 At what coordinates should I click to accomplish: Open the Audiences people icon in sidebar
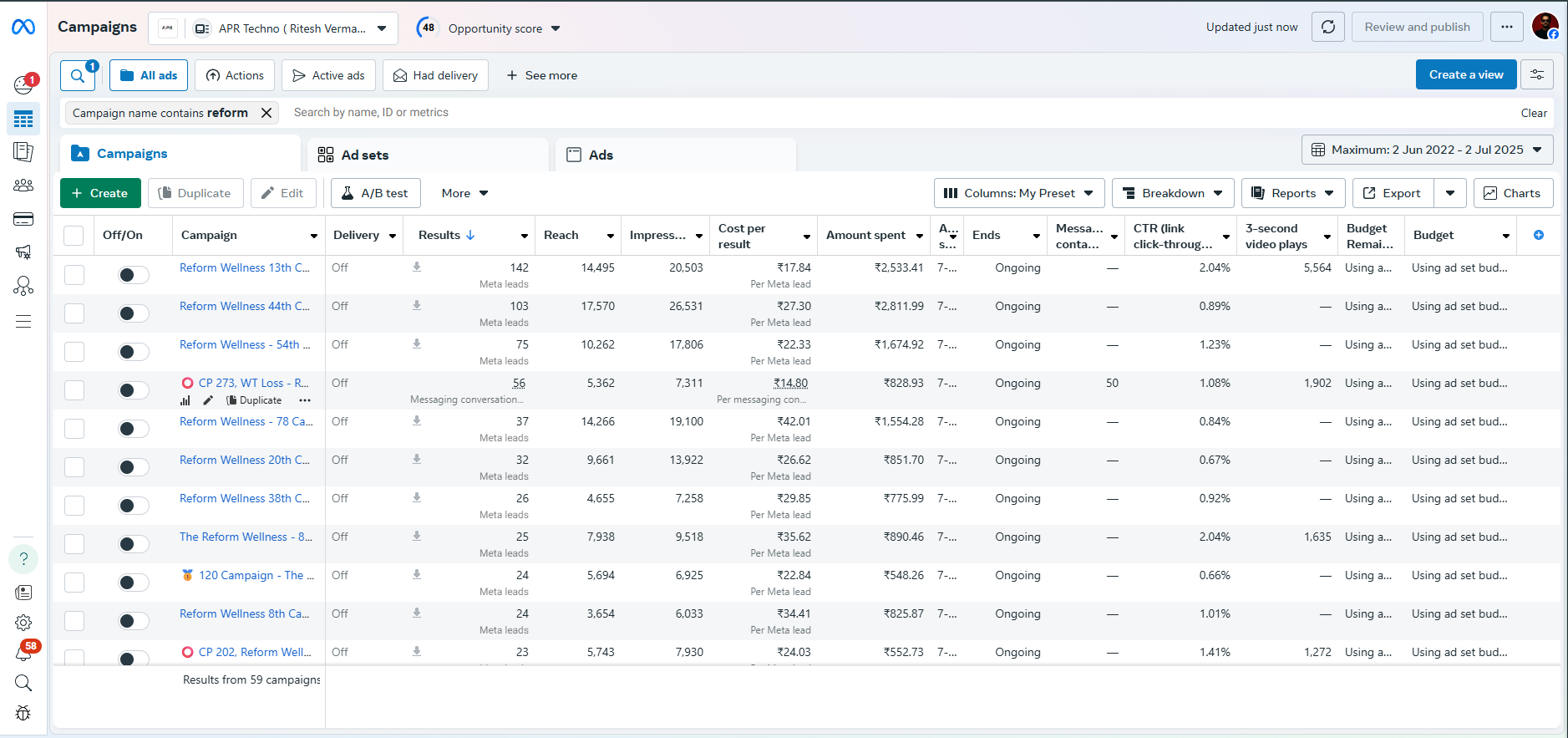pyautogui.click(x=23, y=186)
